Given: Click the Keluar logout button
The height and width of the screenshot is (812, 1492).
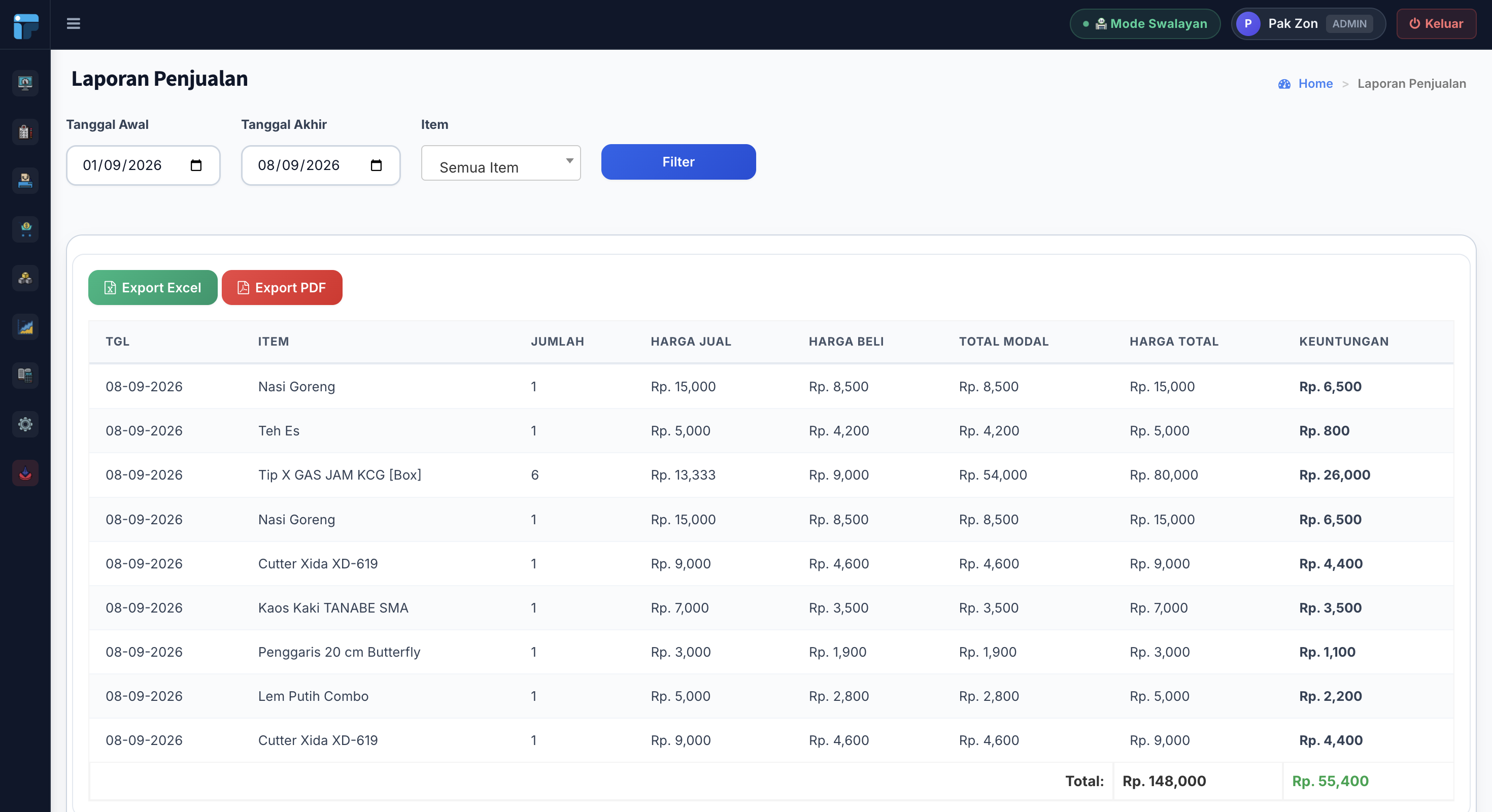Looking at the screenshot, I should tap(1436, 24).
